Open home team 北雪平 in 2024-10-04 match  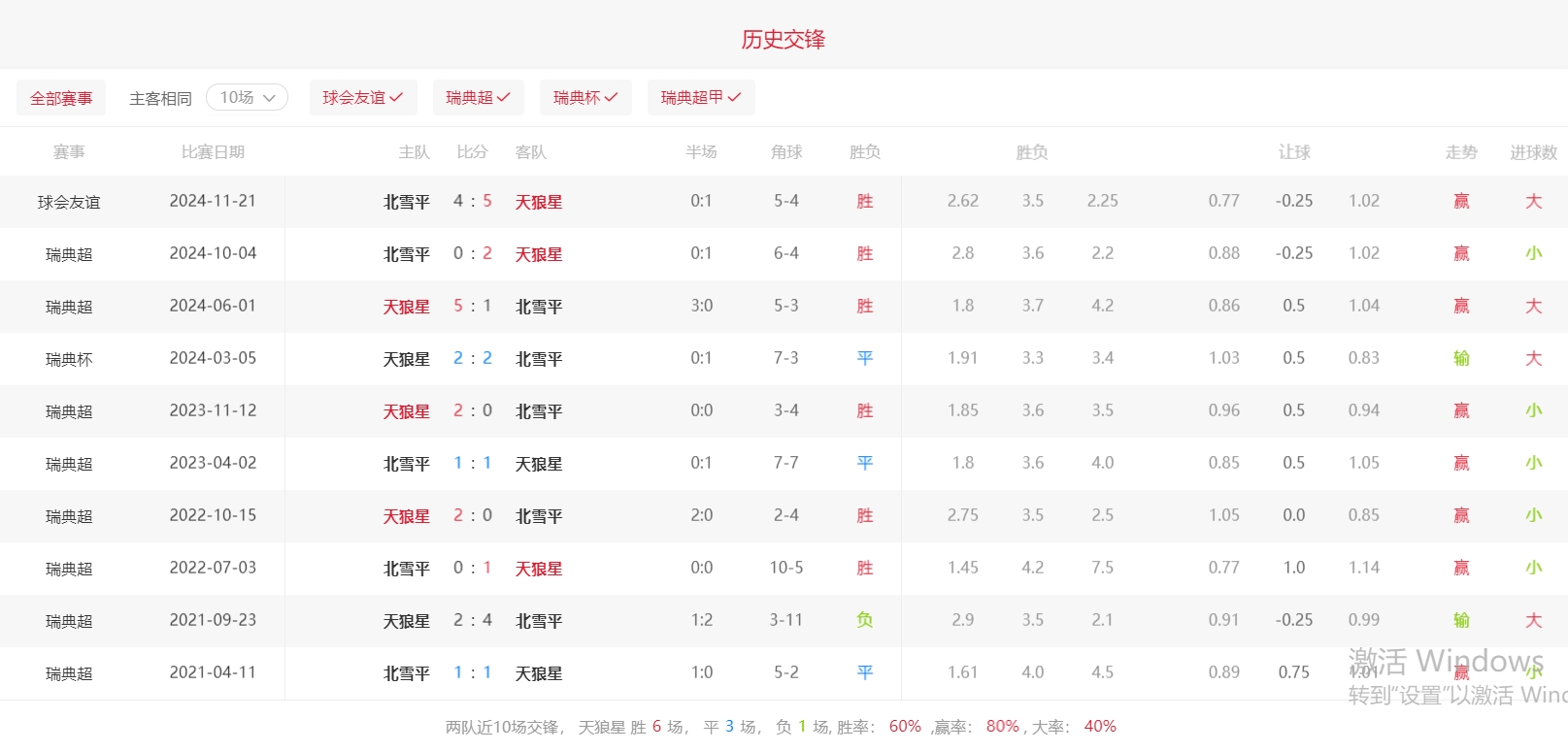[406, 254]
